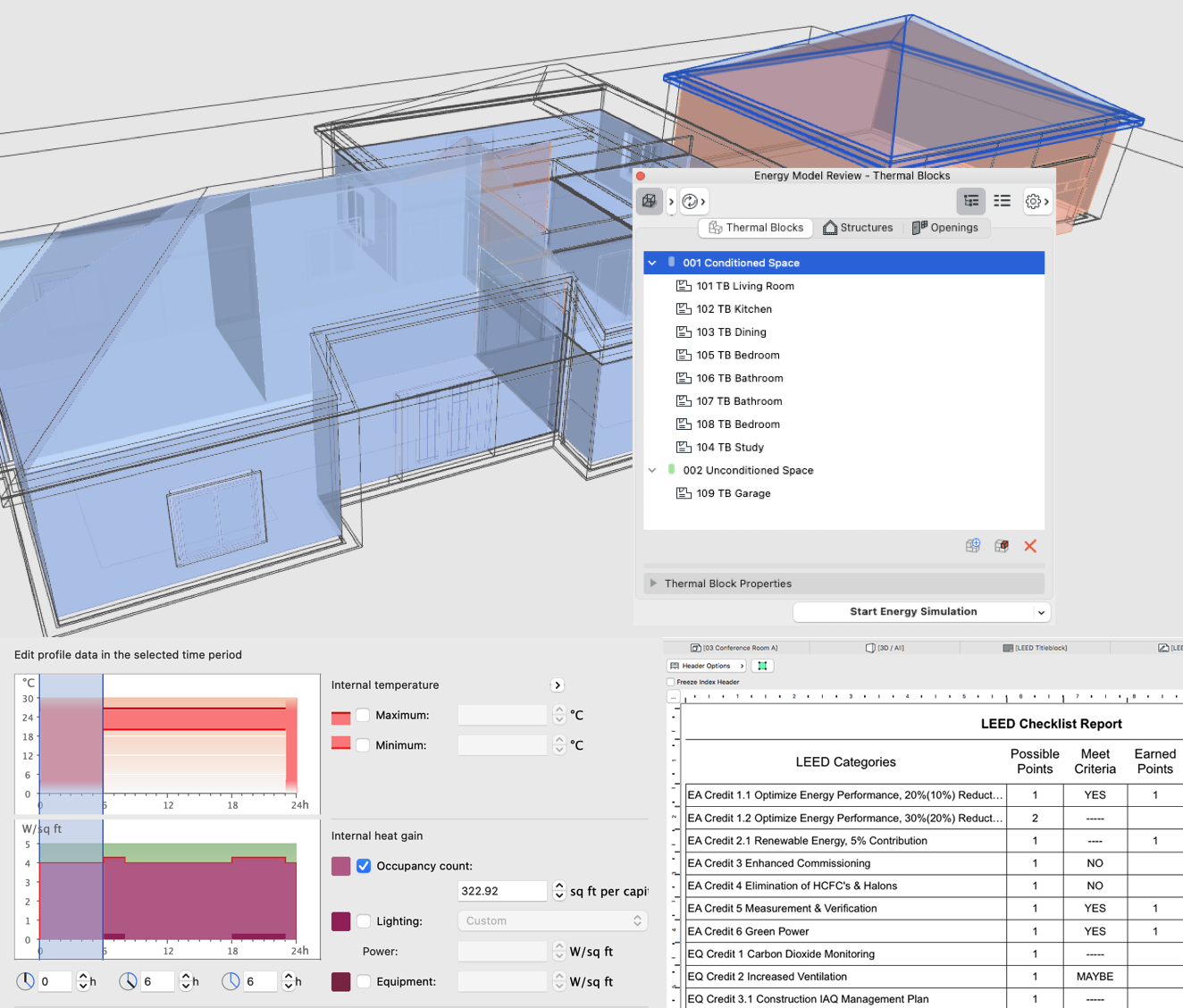
Task: Switch to the Openings tab
Action: pyautogui.click(x=945, y=228)
